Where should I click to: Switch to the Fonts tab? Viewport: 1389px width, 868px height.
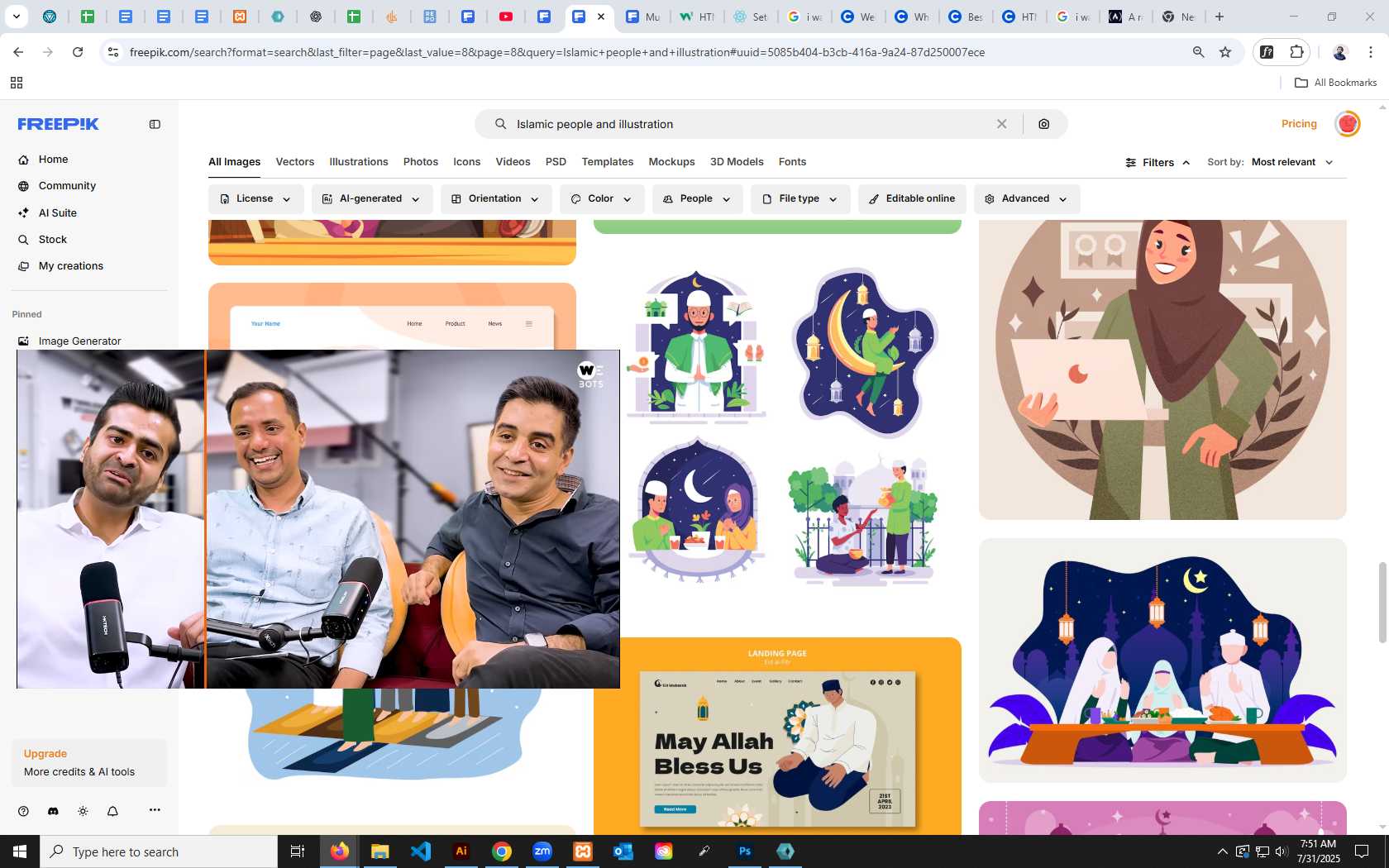792,162
